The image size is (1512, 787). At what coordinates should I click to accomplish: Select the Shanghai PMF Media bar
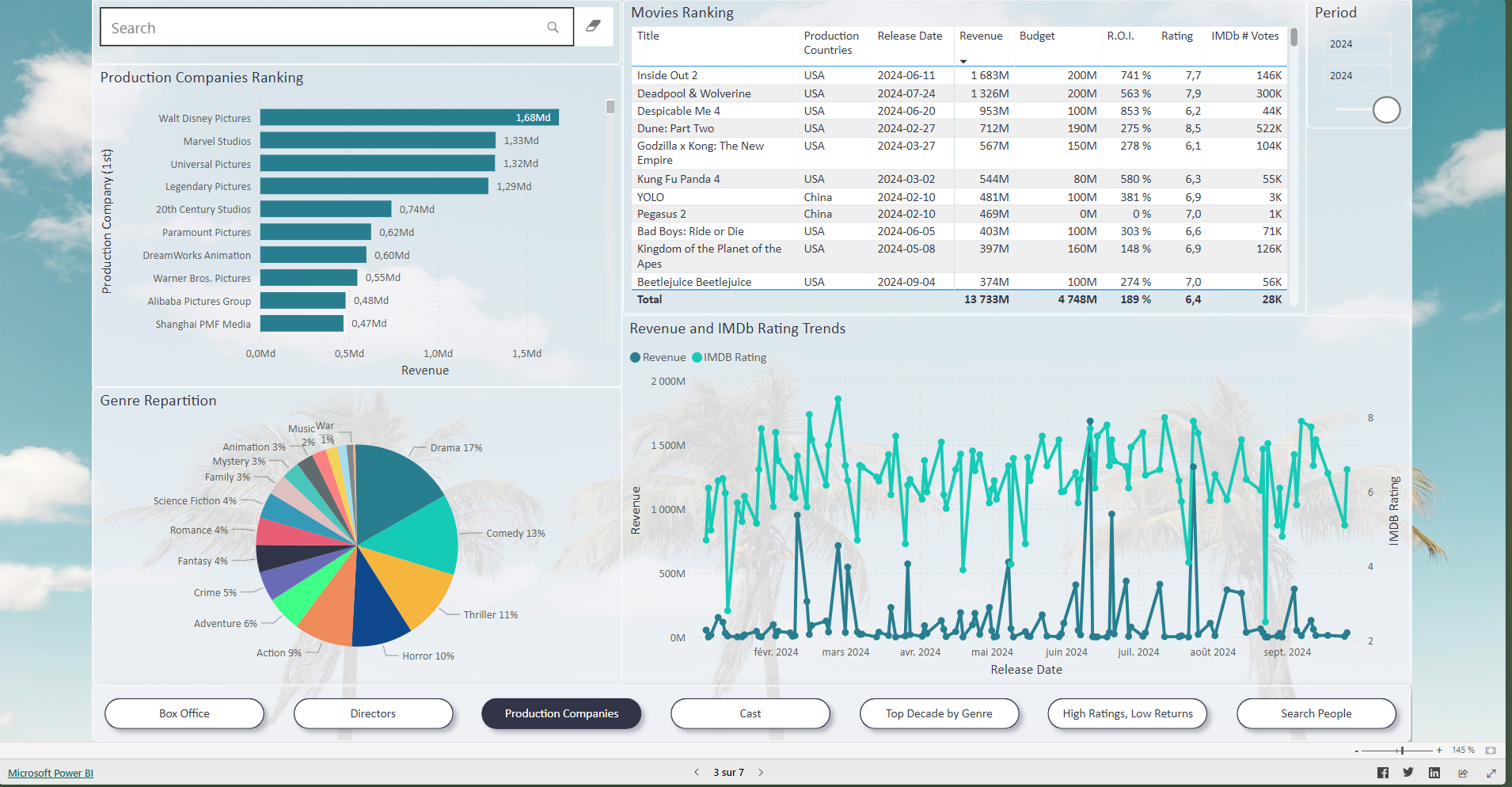302,324
